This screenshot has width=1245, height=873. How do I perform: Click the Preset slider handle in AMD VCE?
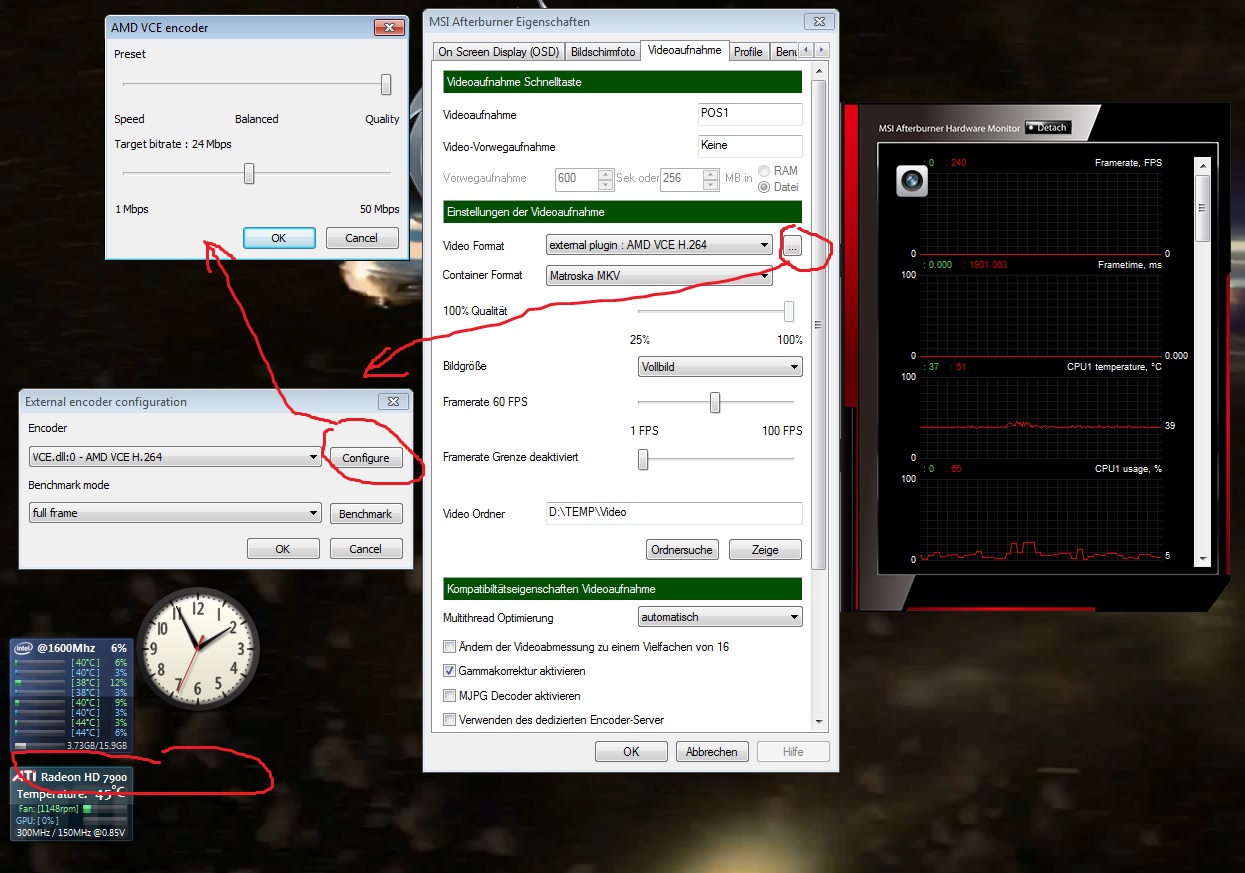pyautogui.click(x=386, y=85)
